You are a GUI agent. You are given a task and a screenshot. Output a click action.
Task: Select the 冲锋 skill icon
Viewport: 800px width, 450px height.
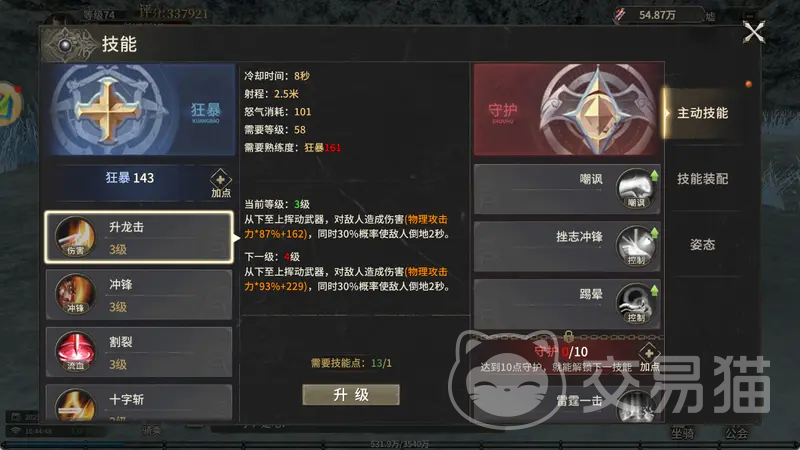76,294
